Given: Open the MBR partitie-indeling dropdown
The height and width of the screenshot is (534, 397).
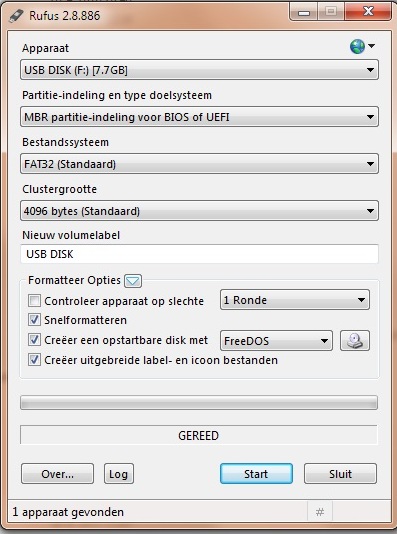Looking at the screenshot, I should [199, 117].
